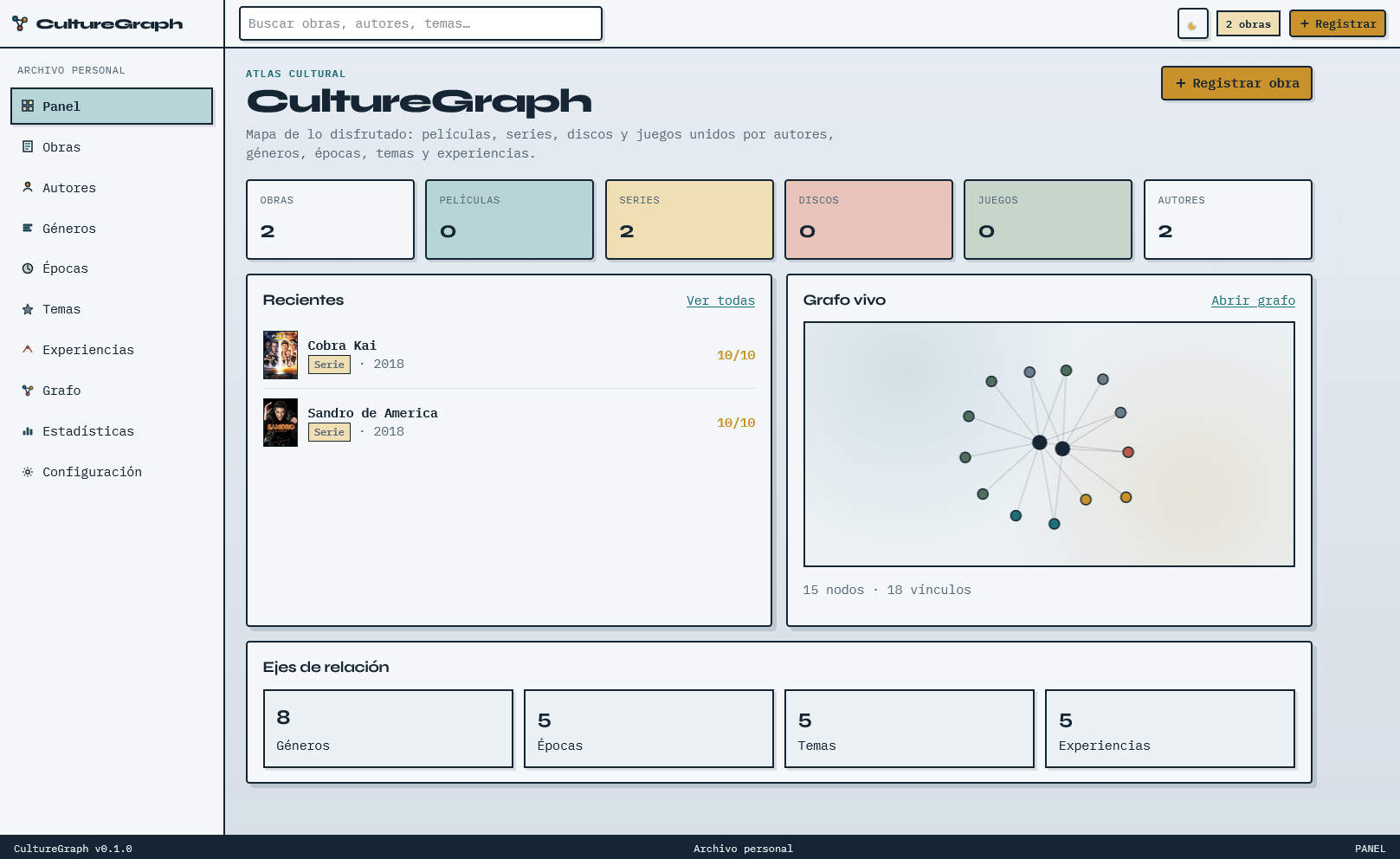1400x859 pixels.
Task: Click the Sandro de America poster thumbnail
Action: (x=281, y=423)
